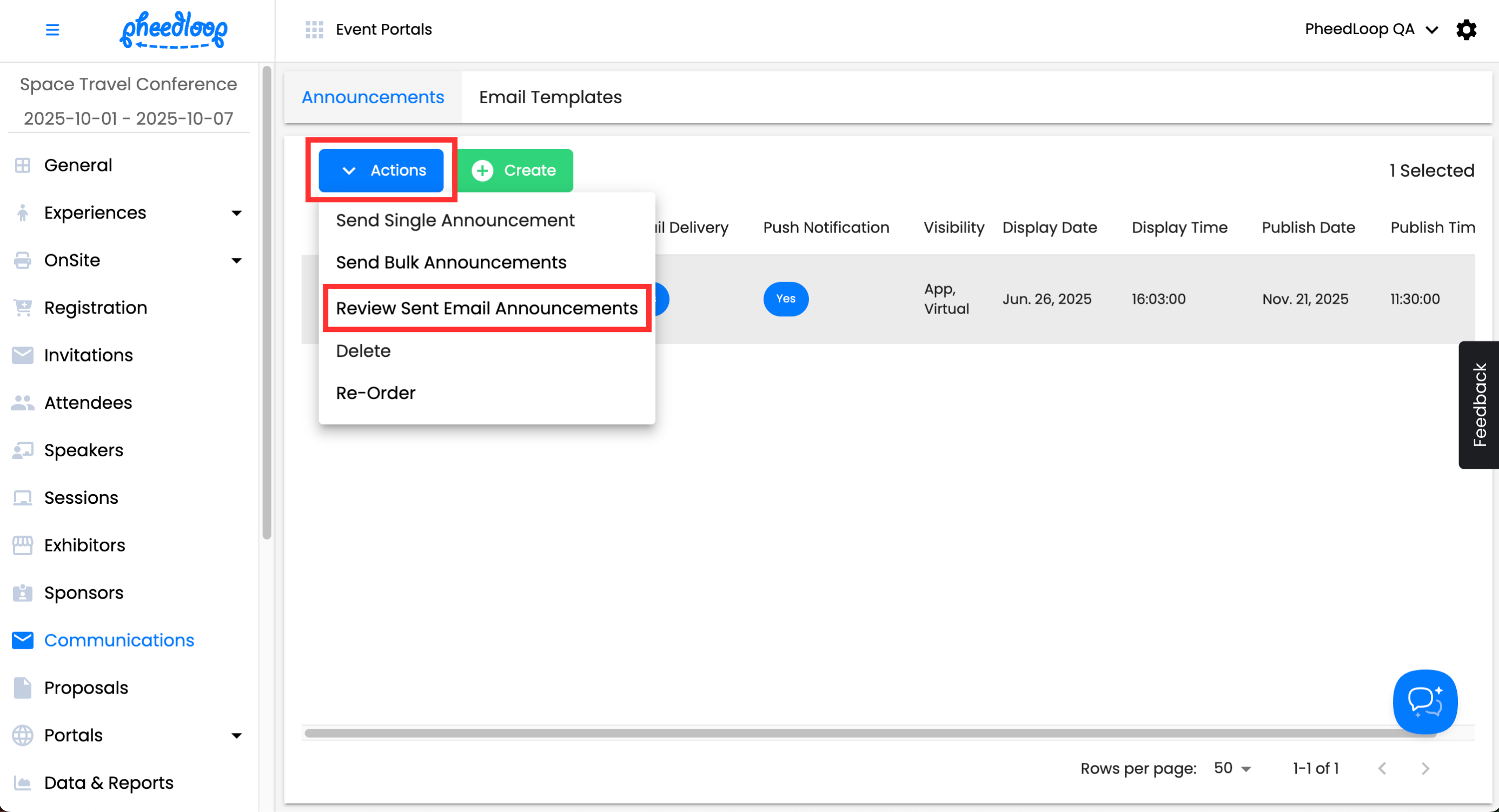Select Review Sent Email Announcements option
The height and width of the screenshot is (812, 1499).
point(487,308)
